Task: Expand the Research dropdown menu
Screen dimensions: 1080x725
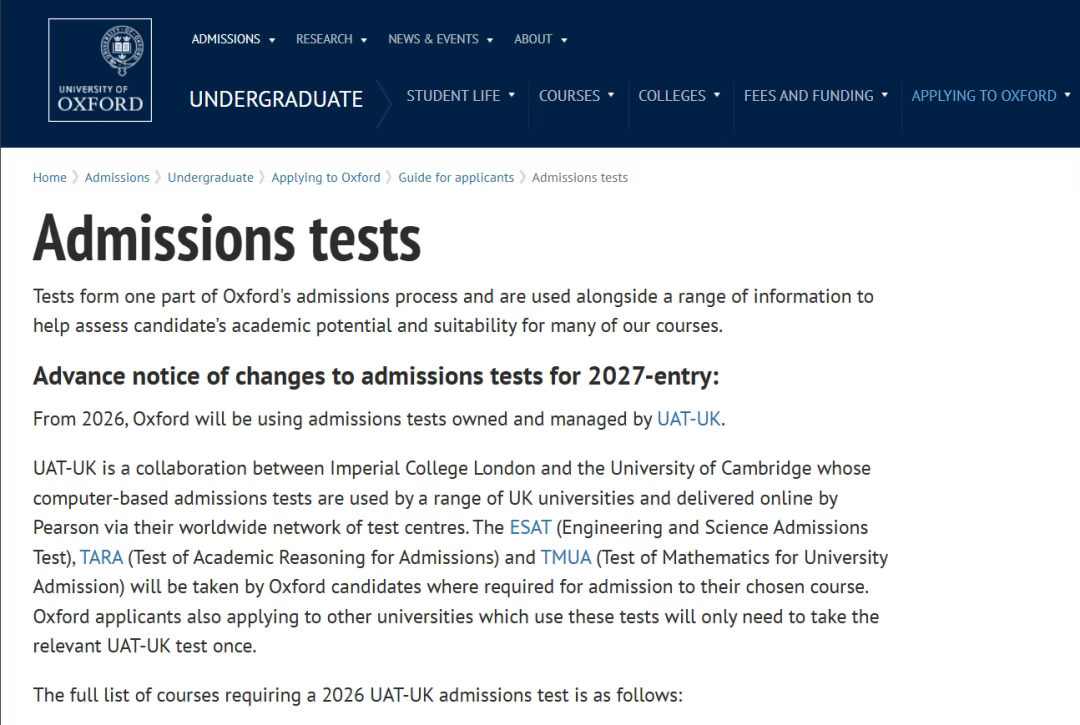Action: pos(331,39)
